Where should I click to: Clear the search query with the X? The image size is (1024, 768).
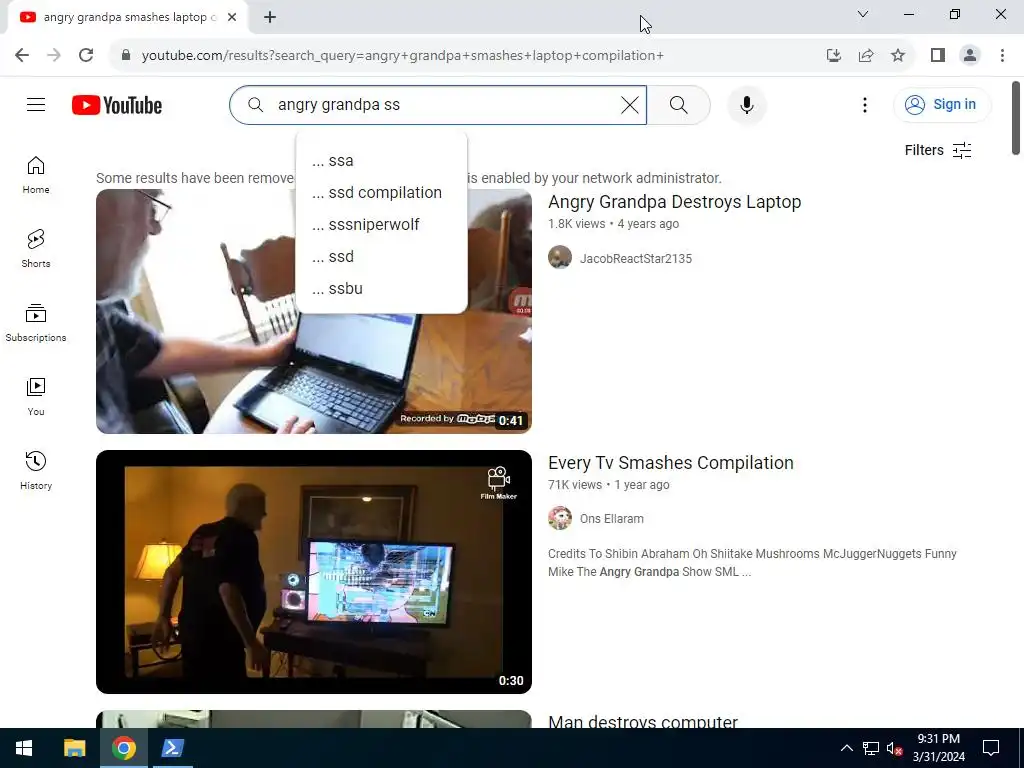click(630, 104)
